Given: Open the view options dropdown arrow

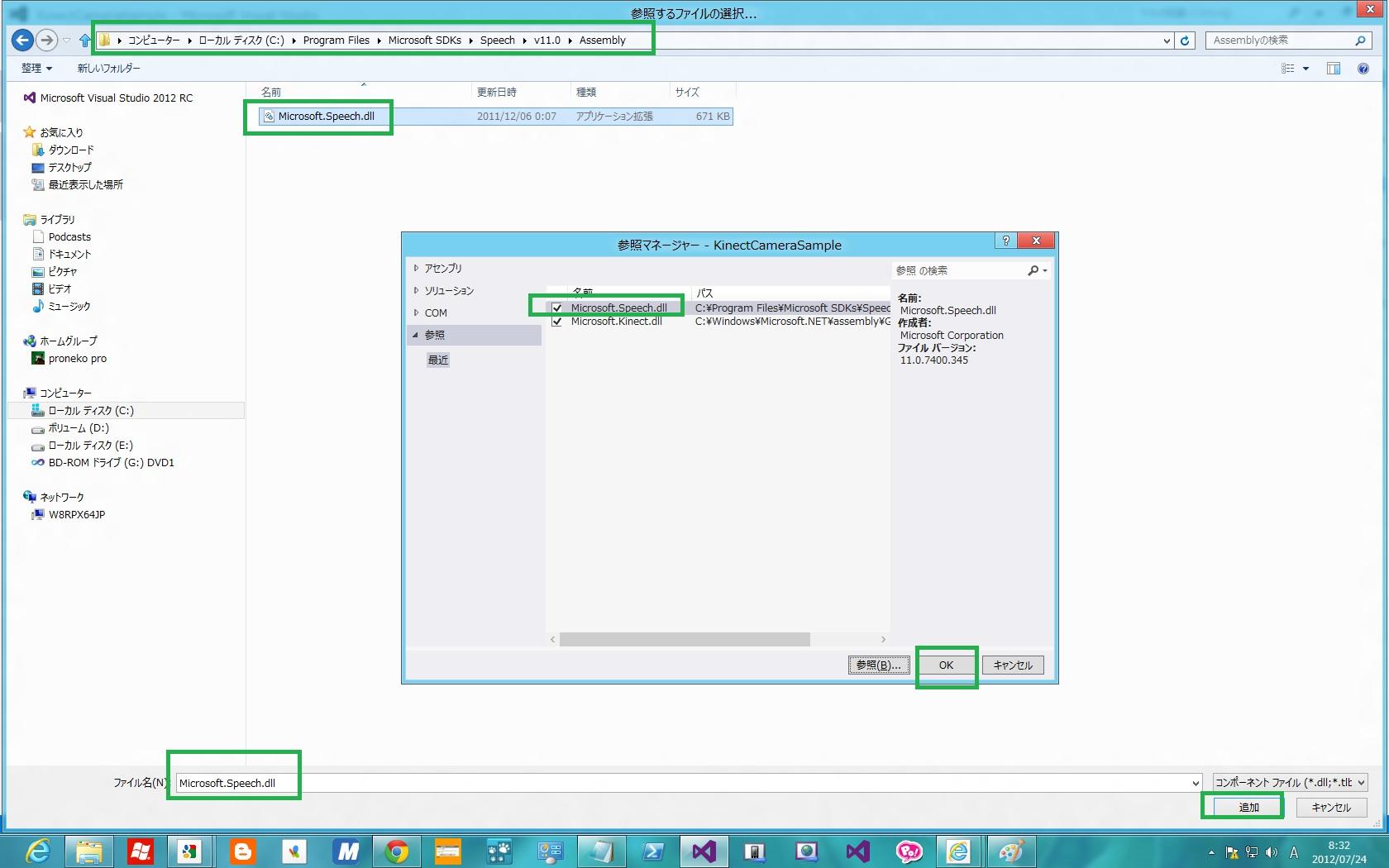Looking at the screenshot, I should tap(1306, 69).
